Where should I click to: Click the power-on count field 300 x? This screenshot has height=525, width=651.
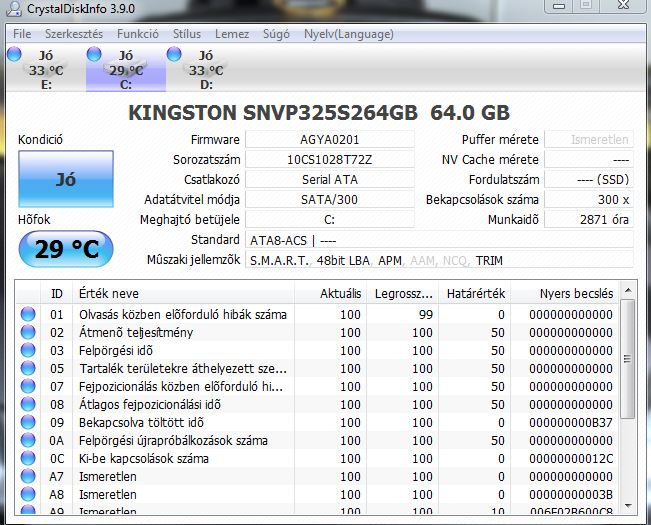point(589,199)
